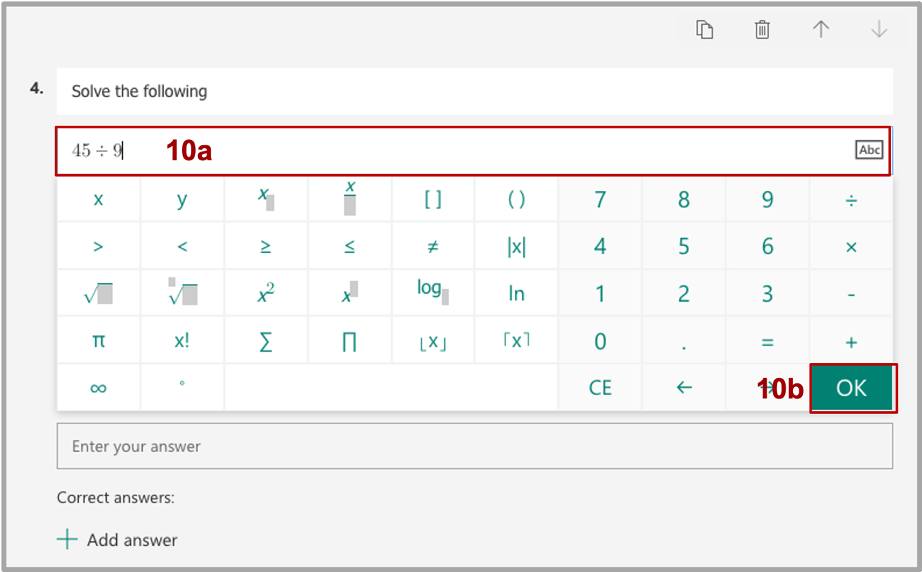Click the backspace left arrow key
Screen dimensions: 922x572
[684, 388]
